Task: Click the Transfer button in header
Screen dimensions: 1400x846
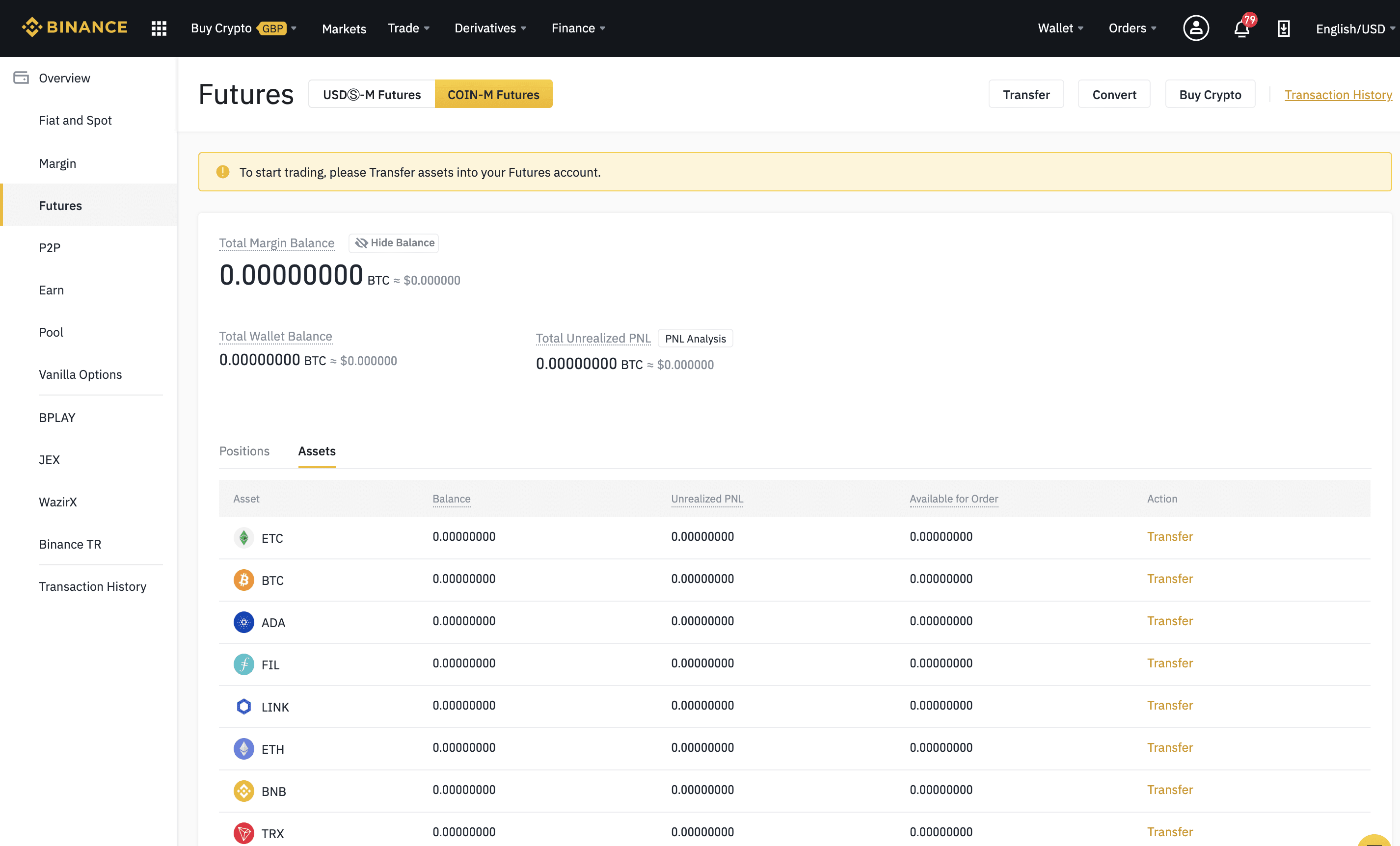Action: tap(1025, 94)
